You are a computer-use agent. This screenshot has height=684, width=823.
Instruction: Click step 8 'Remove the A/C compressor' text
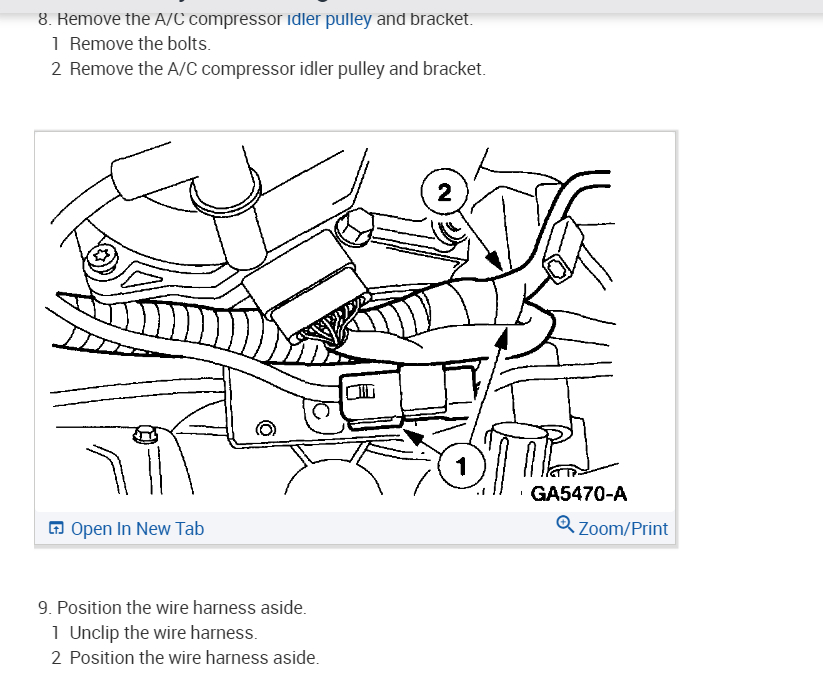tap(170, 19)
